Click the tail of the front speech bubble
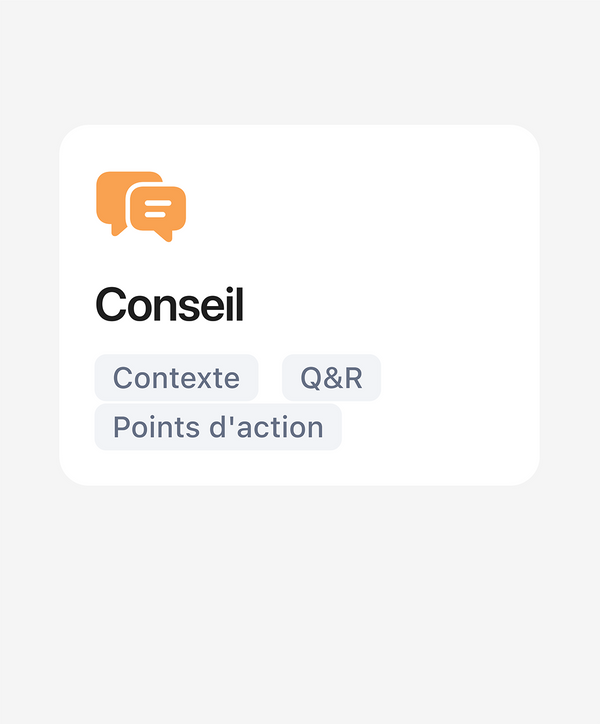Screen dimensions: 600x724 [x=168, y=237]
